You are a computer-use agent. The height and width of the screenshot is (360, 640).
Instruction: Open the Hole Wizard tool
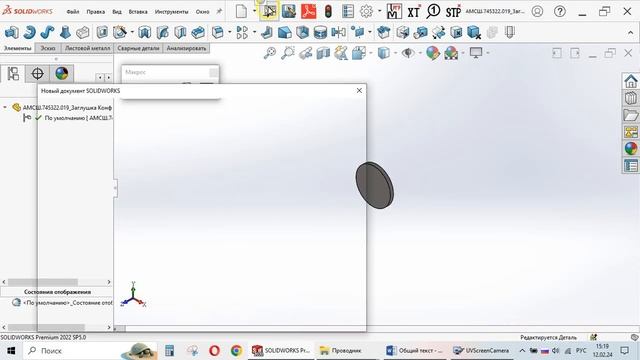(x=120, y=32)
